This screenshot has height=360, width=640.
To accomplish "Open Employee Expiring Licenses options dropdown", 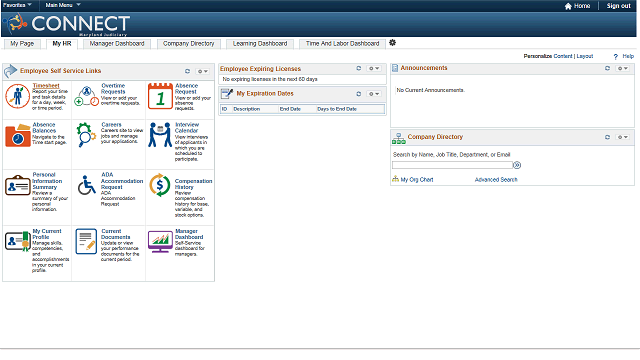I will 374,68.
